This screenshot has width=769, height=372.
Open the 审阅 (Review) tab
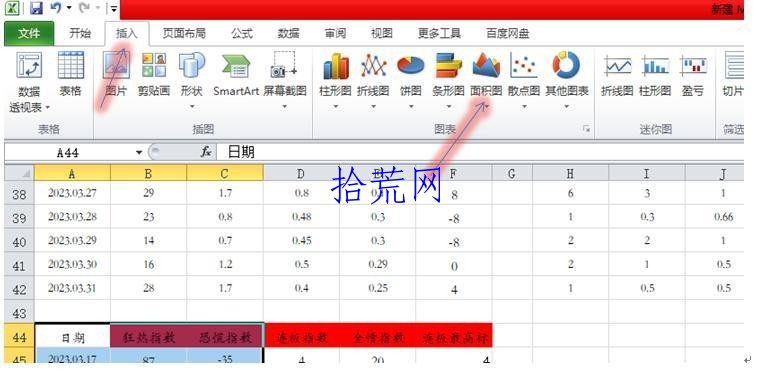[x=335, y=33]
